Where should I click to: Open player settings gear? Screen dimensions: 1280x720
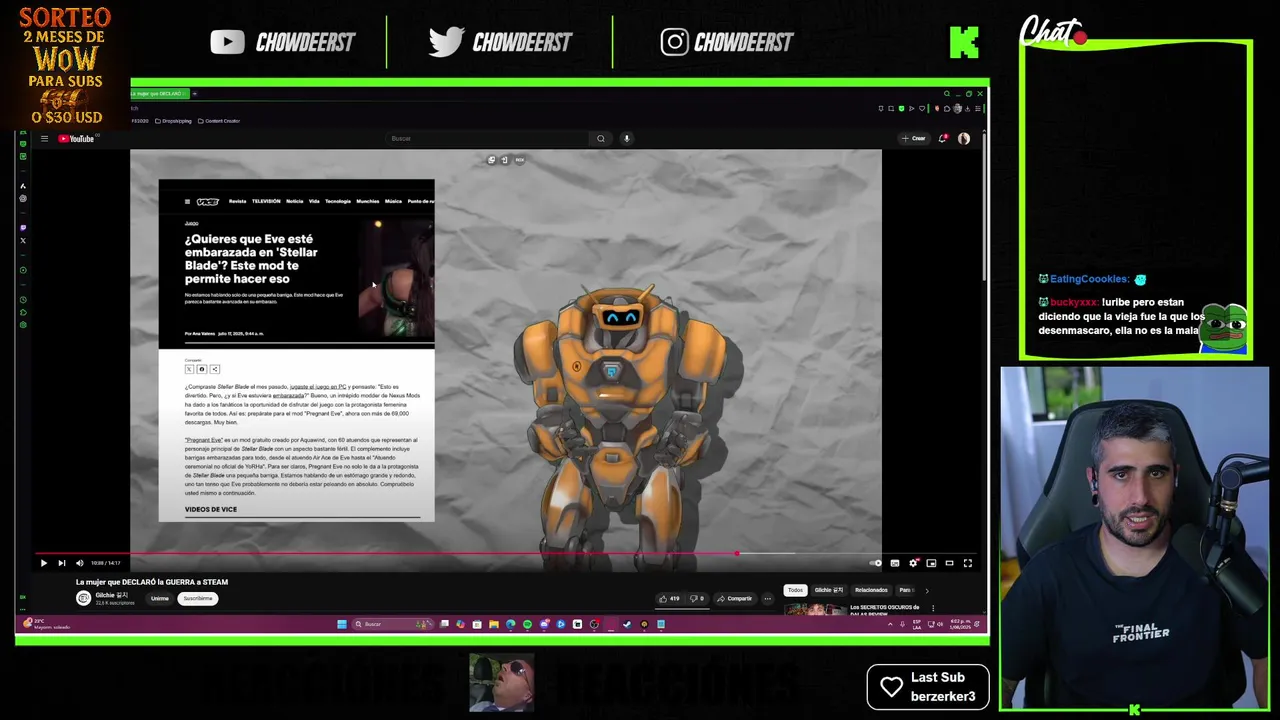click(x=913, y=563)
